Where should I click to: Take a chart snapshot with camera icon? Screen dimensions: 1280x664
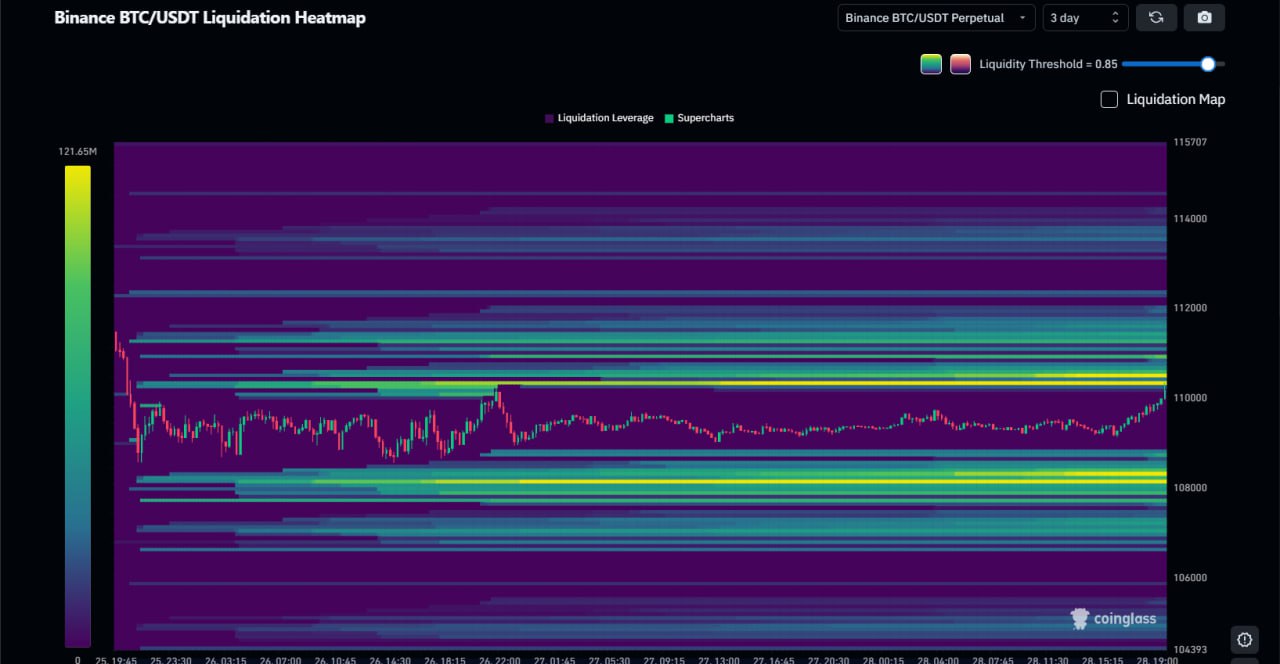(x=1204, y=18)
